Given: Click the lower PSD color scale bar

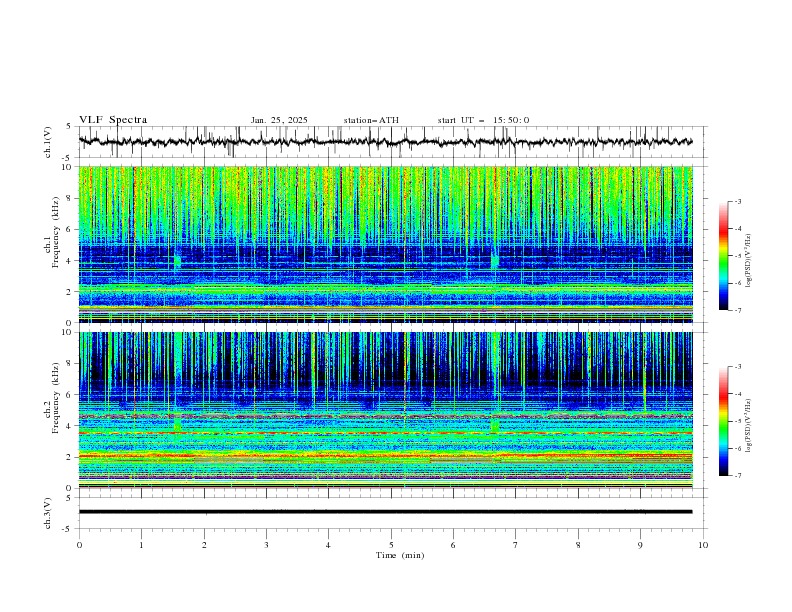Looking at the screenshot, I should coord(723,421).
